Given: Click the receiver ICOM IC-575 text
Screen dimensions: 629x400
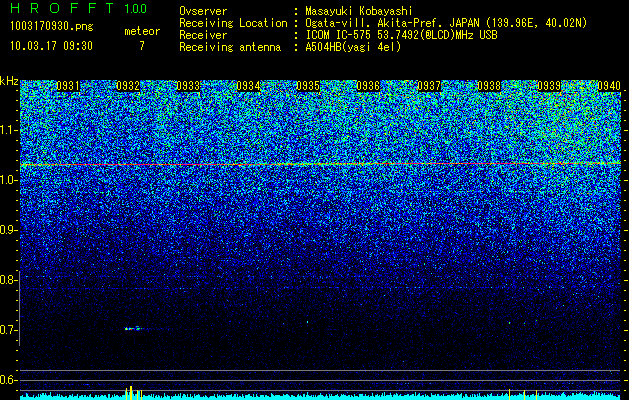Looking at the screenshot, I should [401, 35].
